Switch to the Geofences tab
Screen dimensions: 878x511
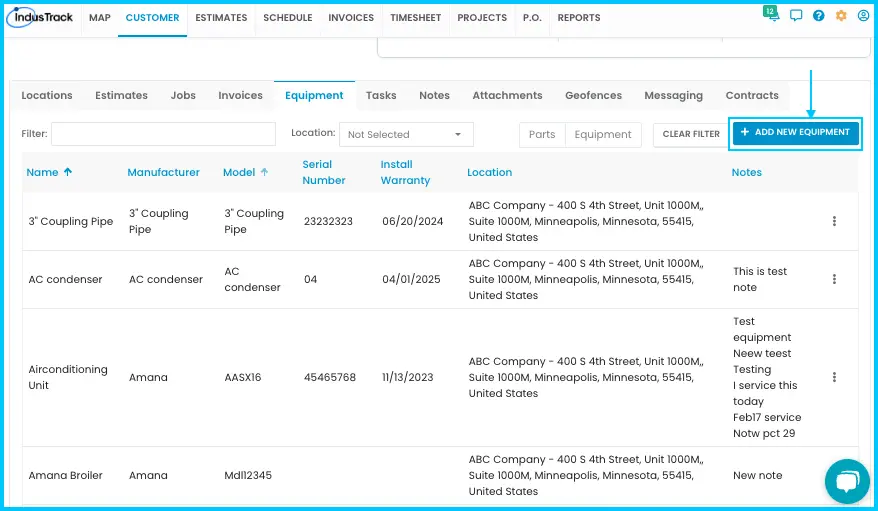(594, 95)
